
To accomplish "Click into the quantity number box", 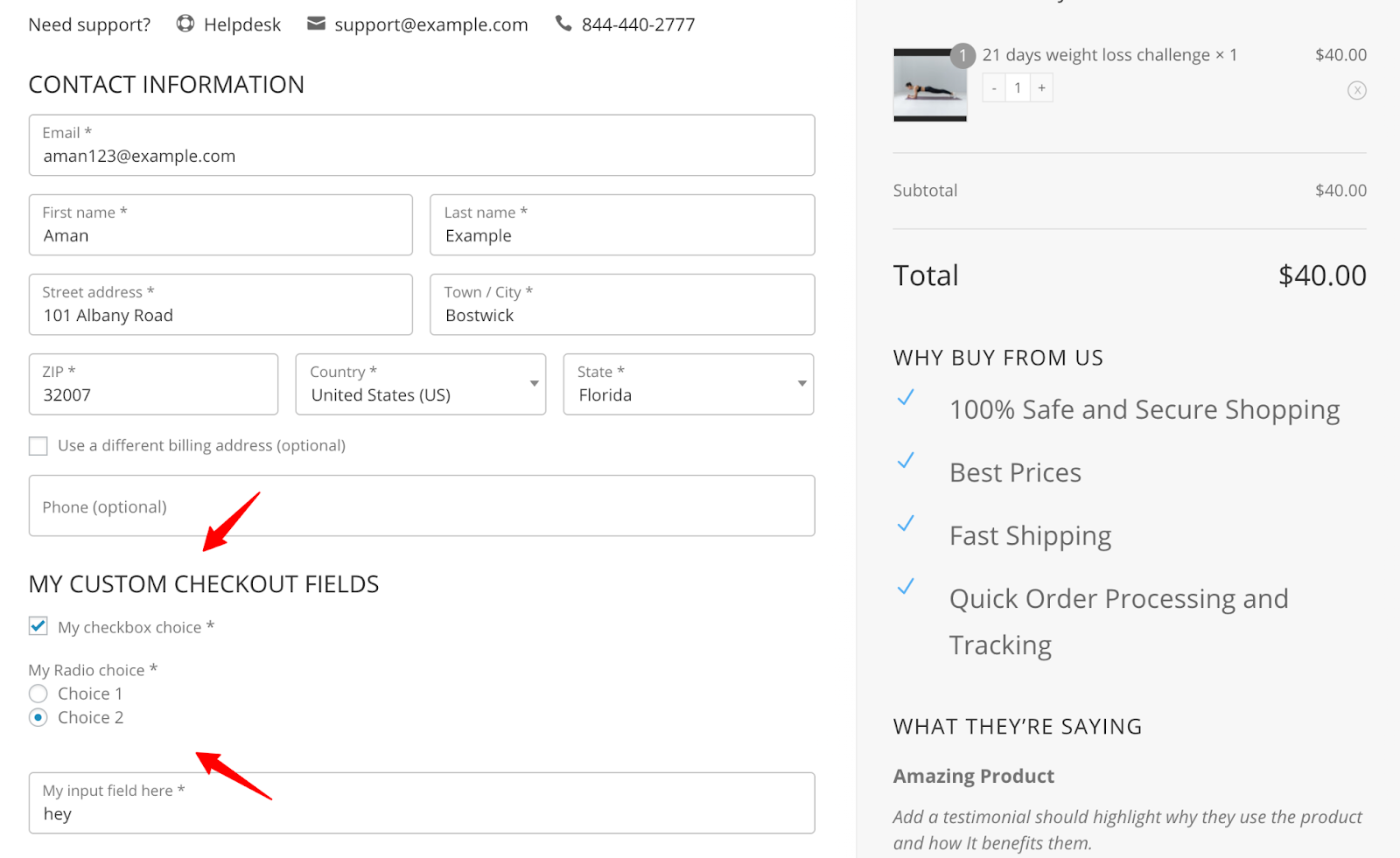I will point(1018,87).
